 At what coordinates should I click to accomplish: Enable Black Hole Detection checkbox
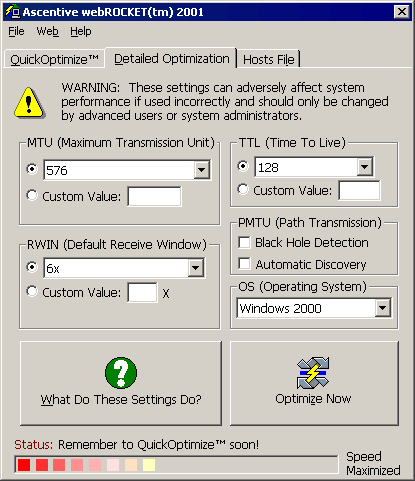click(x=244, y=242)
